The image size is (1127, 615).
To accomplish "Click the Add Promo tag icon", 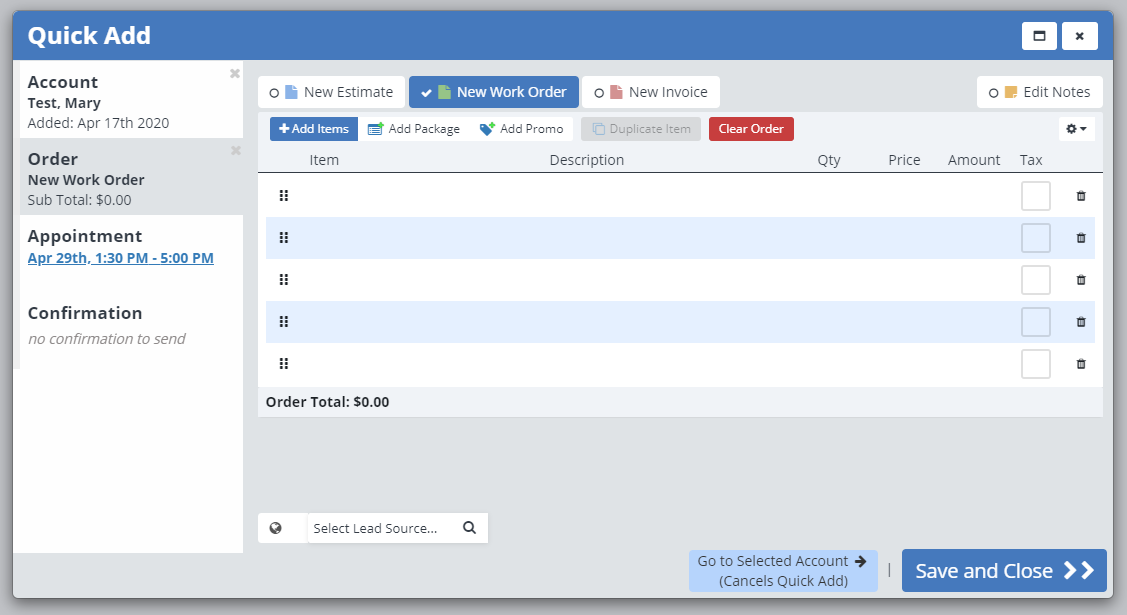I will [x=487, y=129].
